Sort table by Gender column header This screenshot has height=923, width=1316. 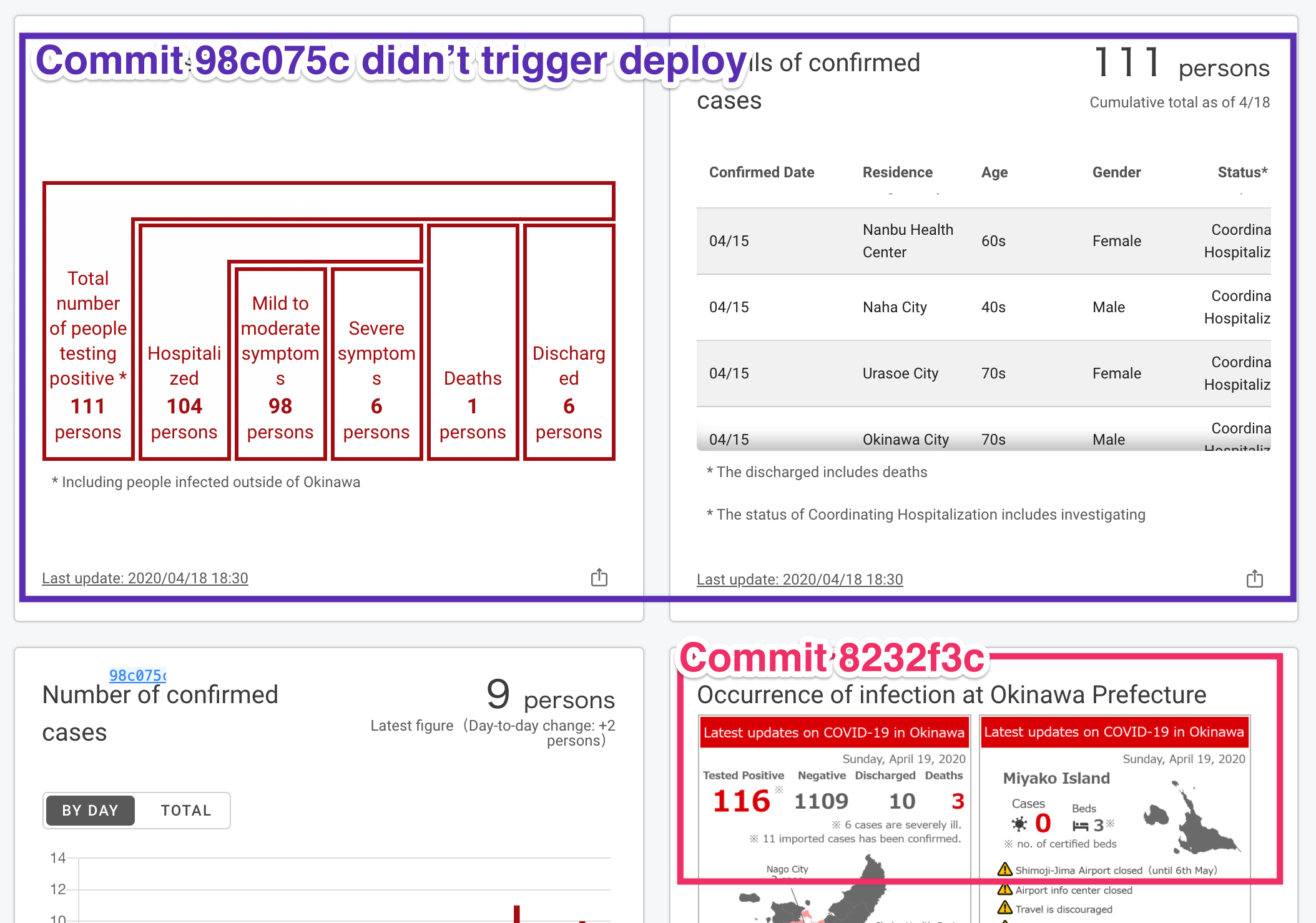pyautogui.click(x=1116, y=172)
